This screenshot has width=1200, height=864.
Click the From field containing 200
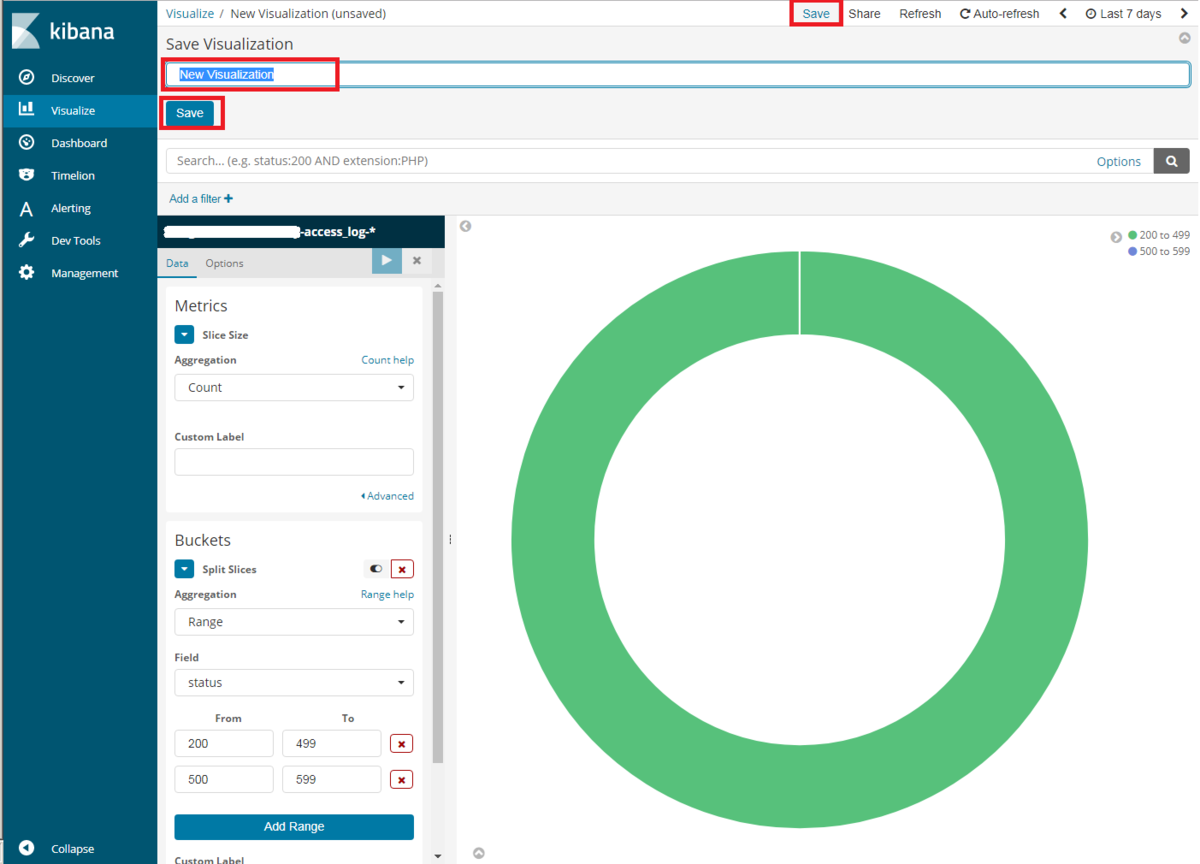tap(224, 744)
